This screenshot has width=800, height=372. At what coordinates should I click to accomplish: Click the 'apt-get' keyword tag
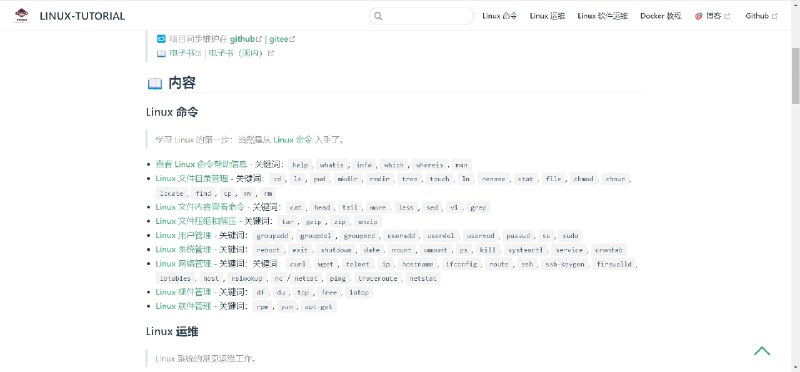click(x=318, y=307)
